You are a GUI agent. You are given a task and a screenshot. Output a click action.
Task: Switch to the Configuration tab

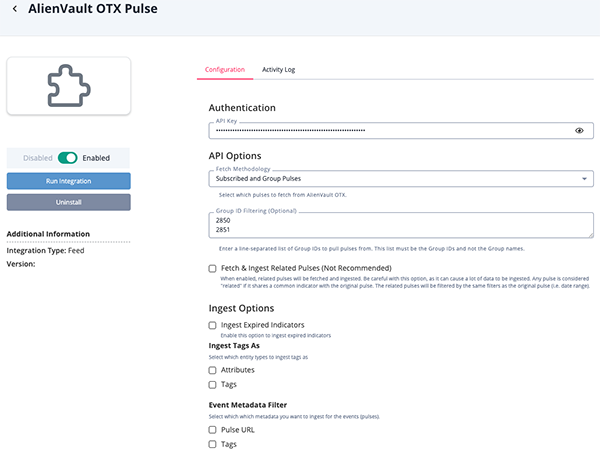pyautogui.click(x=225, y=70)
